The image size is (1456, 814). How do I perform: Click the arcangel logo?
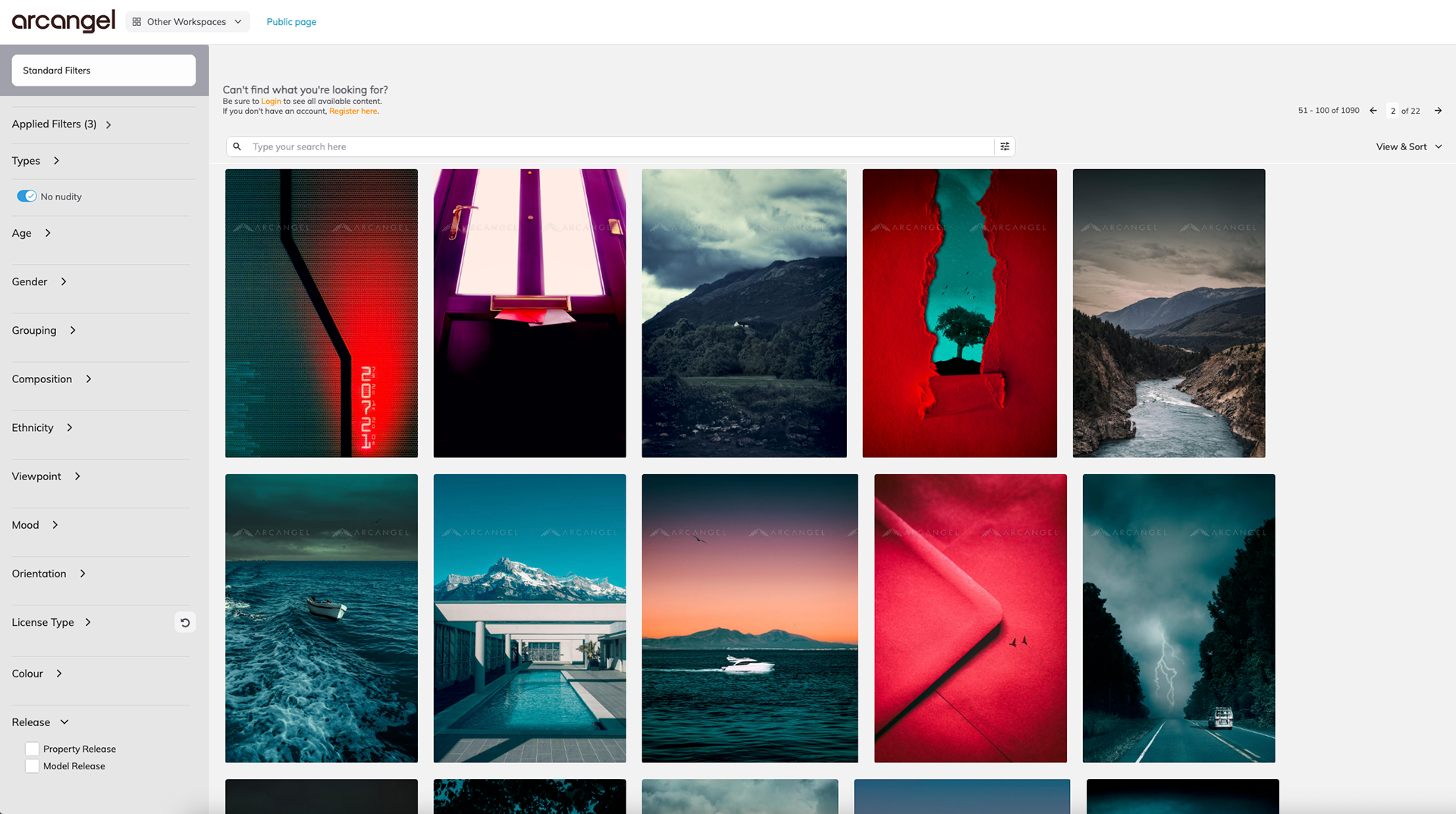(64, 21)
